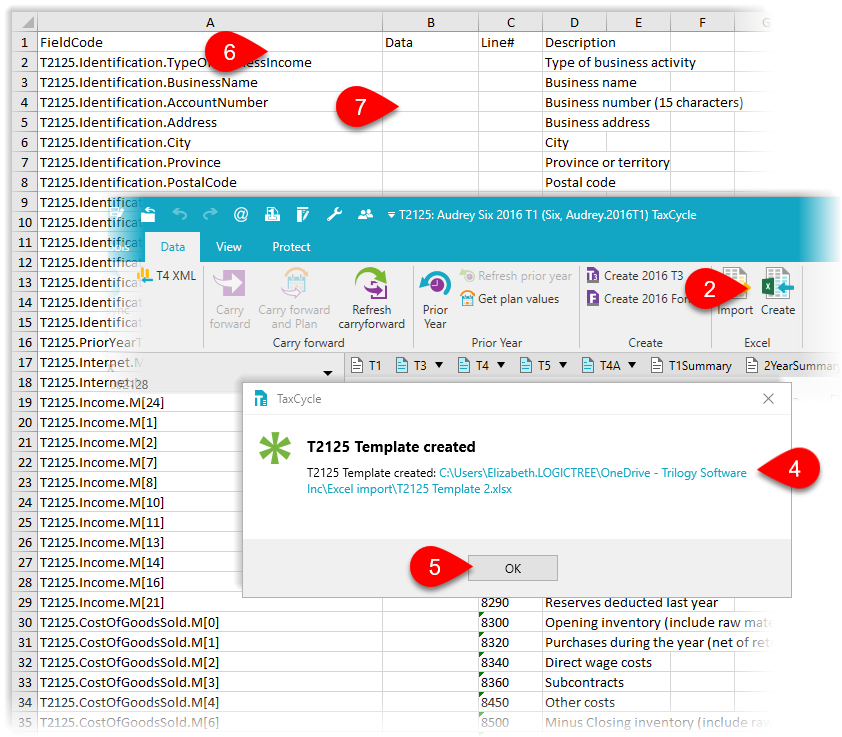Select Excel column B header
Screen dimensions: 842x737
[431, 23]
